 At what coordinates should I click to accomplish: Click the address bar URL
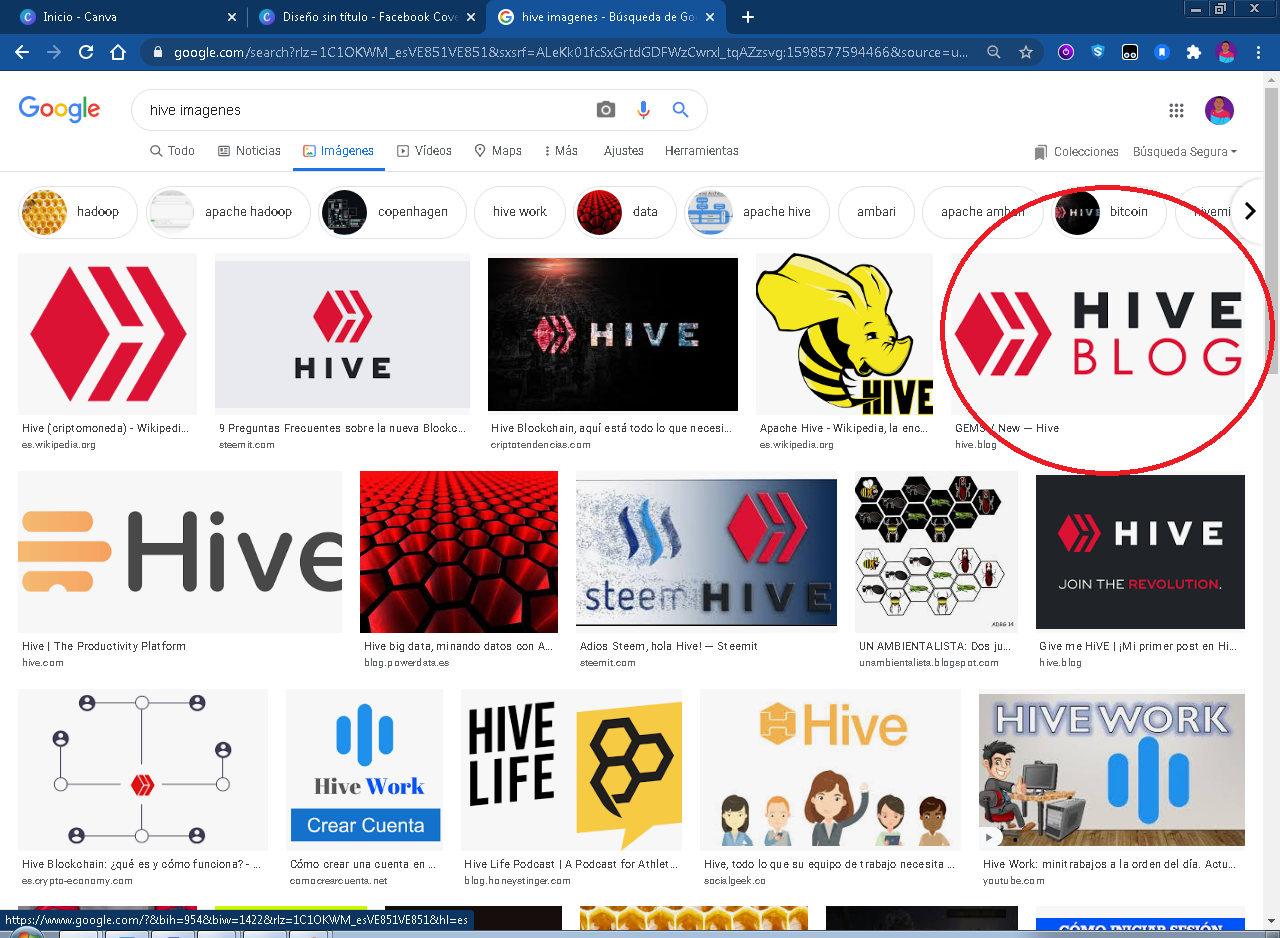click(x=570, y=52)
